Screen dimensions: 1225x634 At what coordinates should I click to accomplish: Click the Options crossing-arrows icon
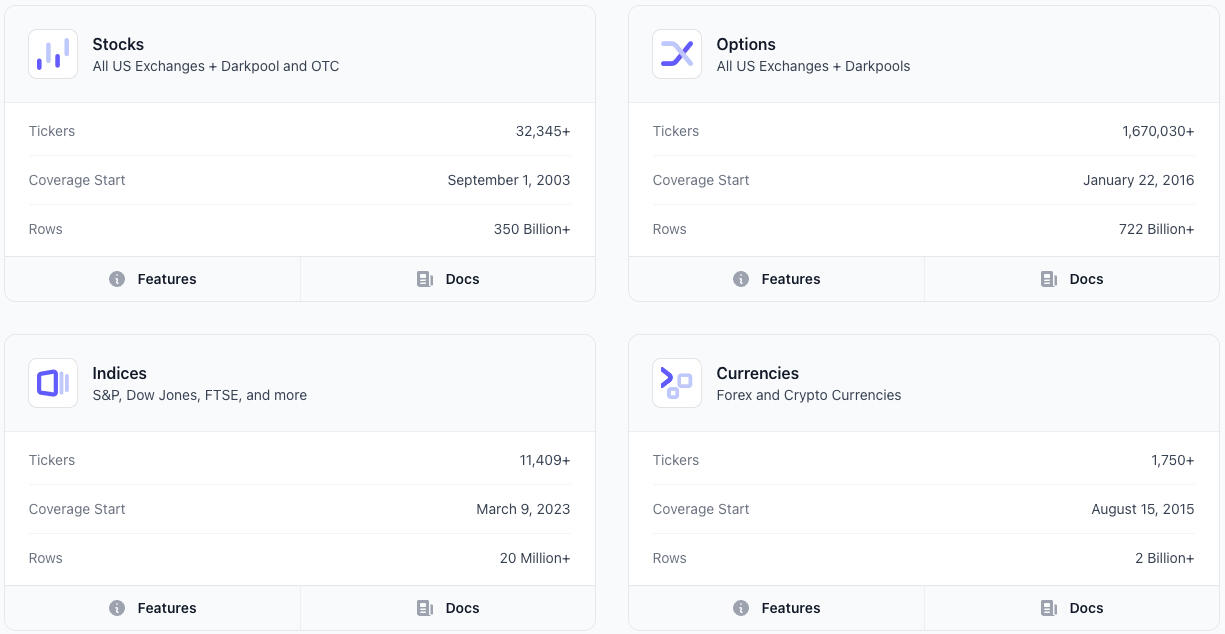(677, 54)
